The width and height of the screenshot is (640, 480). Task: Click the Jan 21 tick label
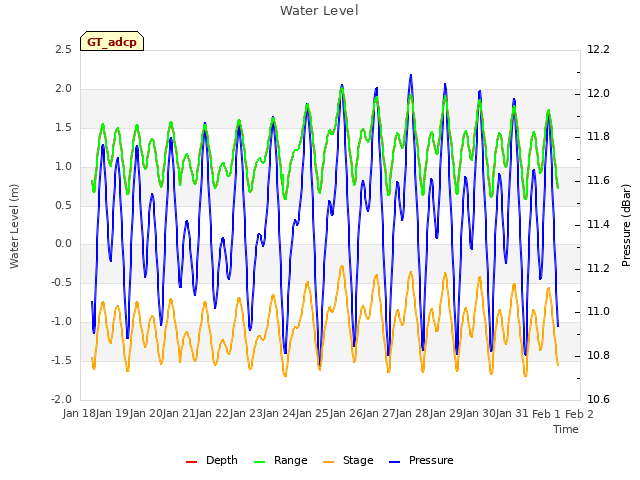[179, 414]
